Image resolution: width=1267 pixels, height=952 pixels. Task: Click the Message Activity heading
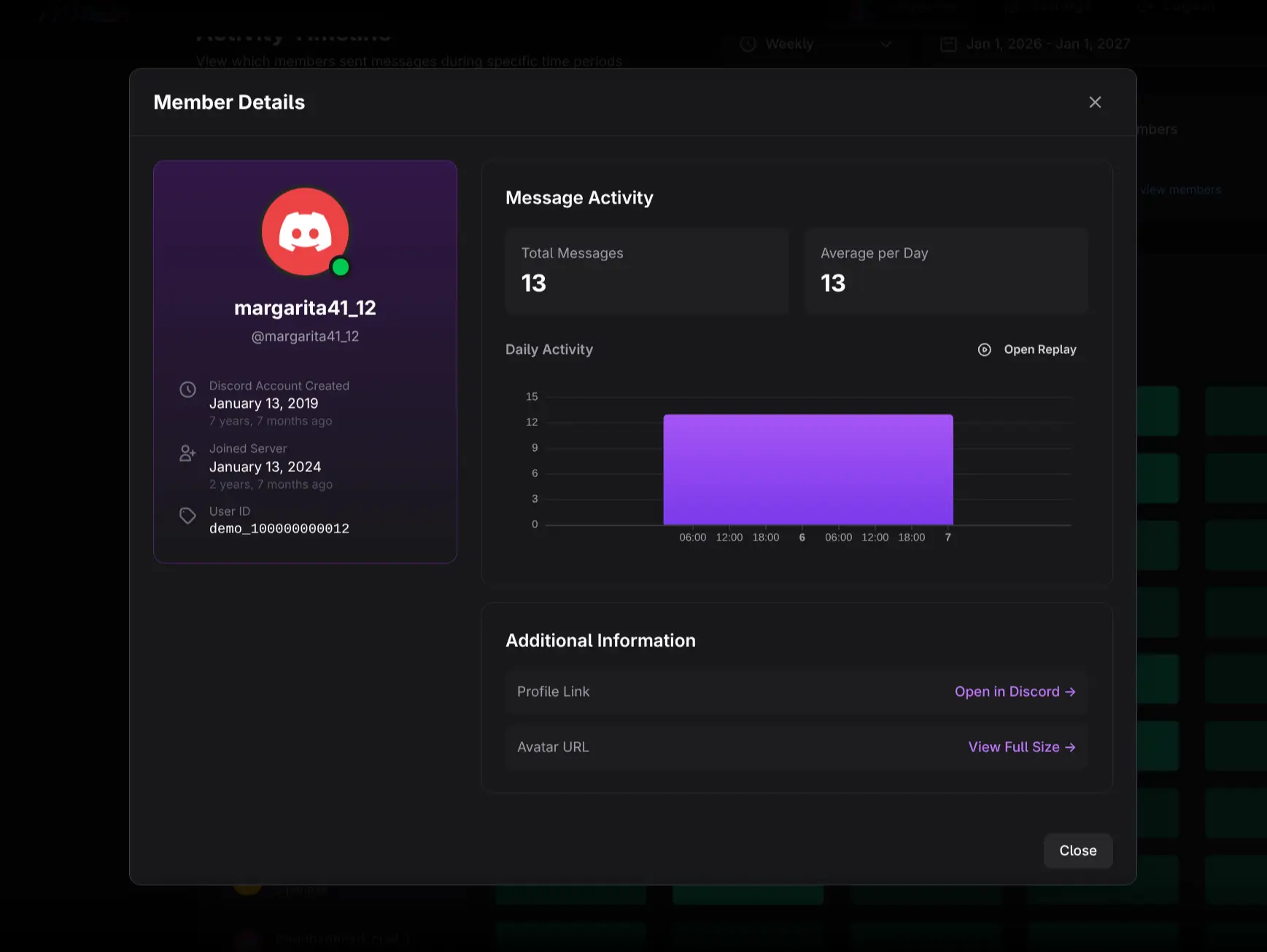click(x=579, y=198)
